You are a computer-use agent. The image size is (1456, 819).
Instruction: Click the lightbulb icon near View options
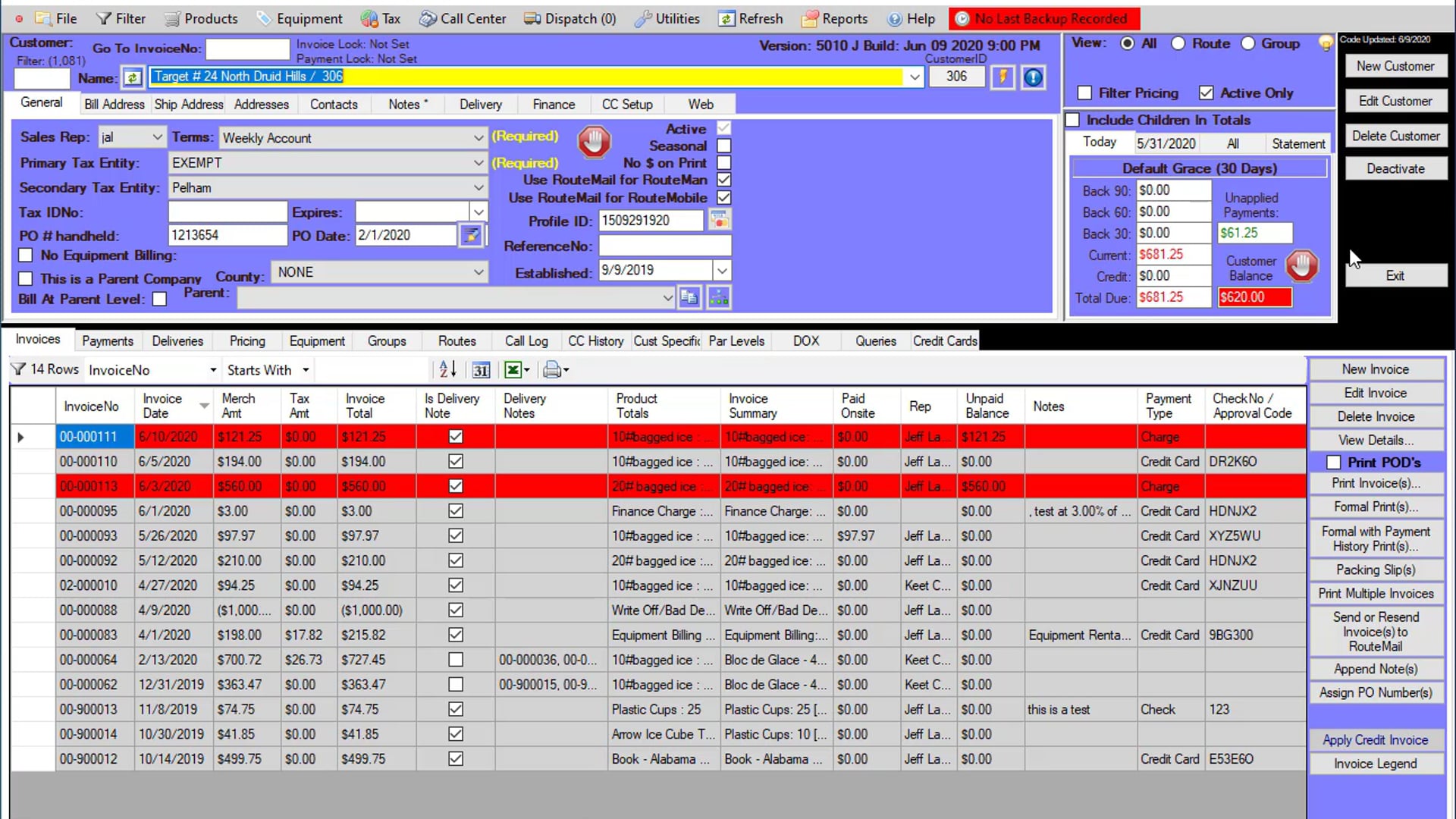click(1326, 43)
